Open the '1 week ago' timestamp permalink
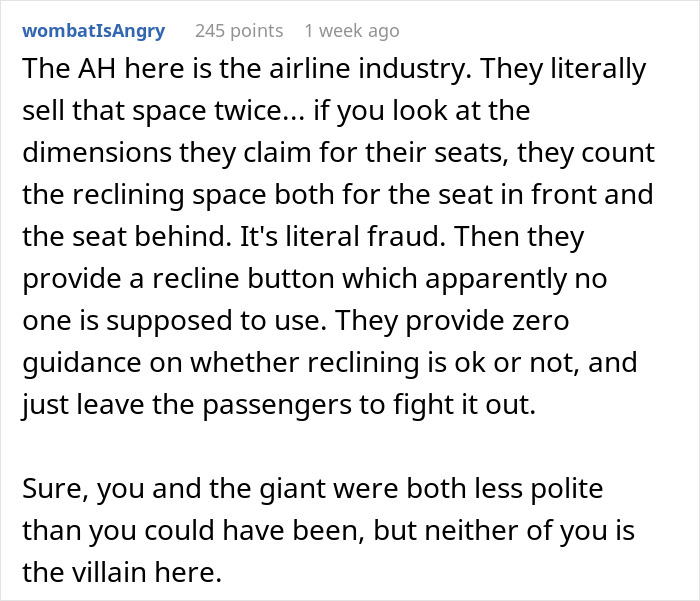 [x=352, y=30]
